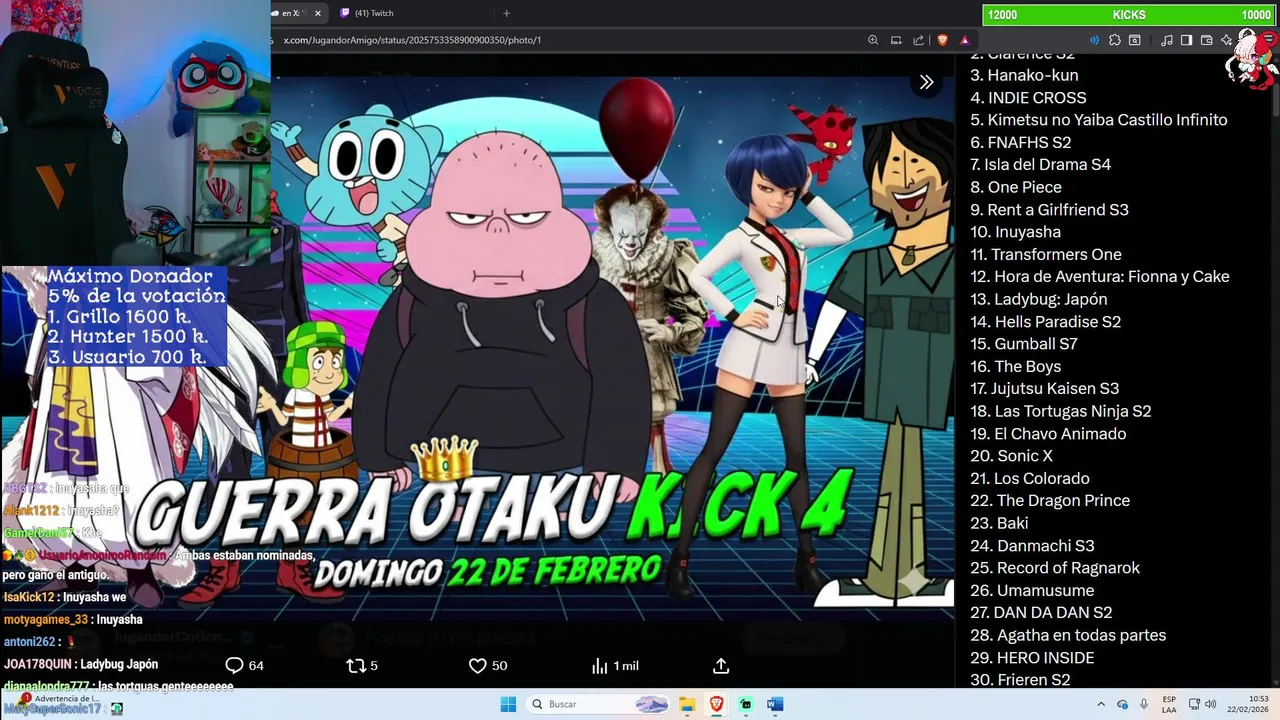Select list entry '3. Hanako-kun'
Image resolution: width=1280 pixels, height=720 pixels.
coord(1024,75)
